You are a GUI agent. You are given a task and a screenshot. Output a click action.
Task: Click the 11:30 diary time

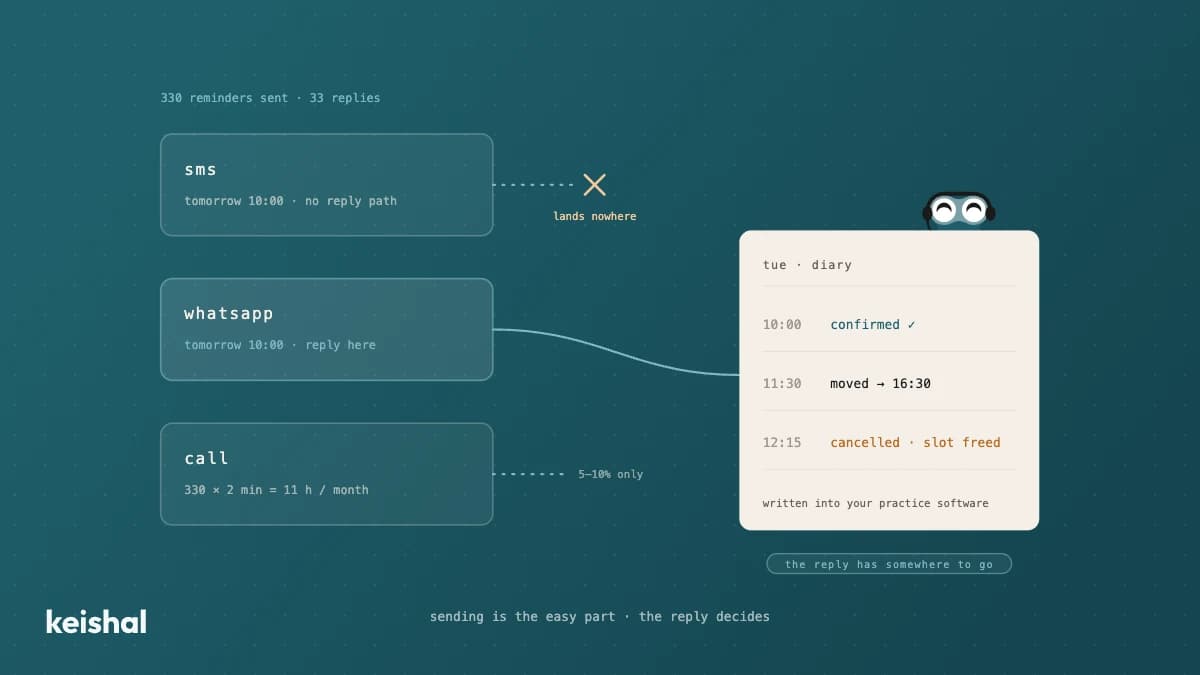pyautogui.click(x=782, y=384)
